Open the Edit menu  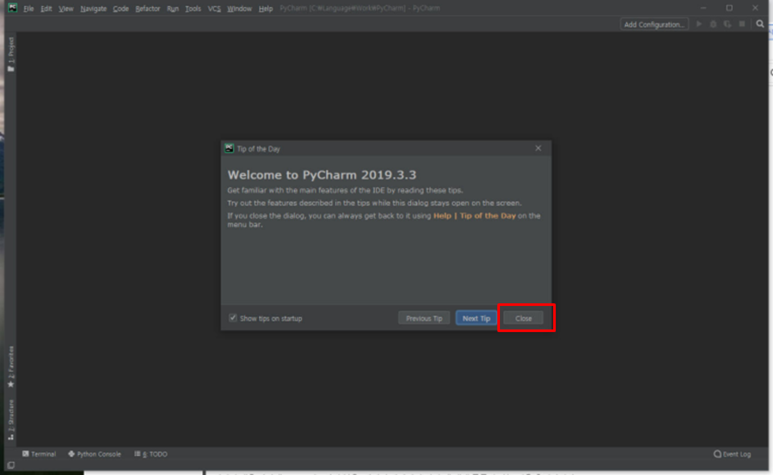tap(46, 8)
